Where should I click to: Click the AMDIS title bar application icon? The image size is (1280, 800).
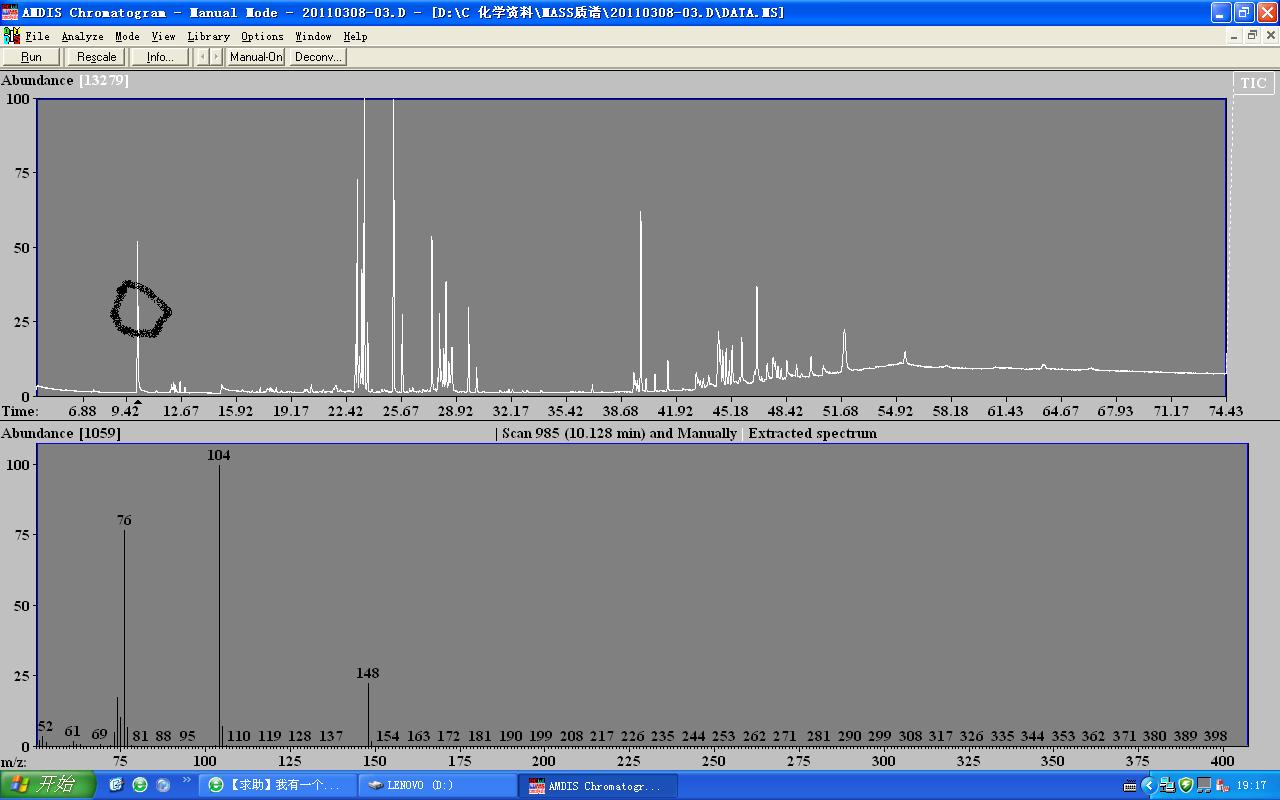coord(10,12)
